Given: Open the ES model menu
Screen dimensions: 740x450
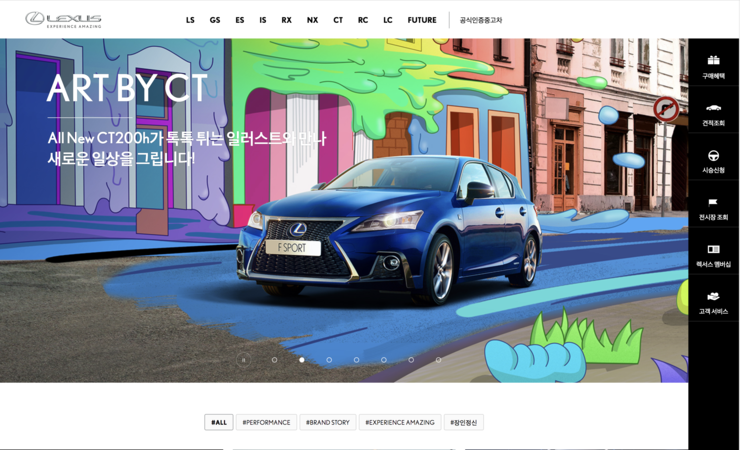Looking at the screenshot, I should [240, 20].
